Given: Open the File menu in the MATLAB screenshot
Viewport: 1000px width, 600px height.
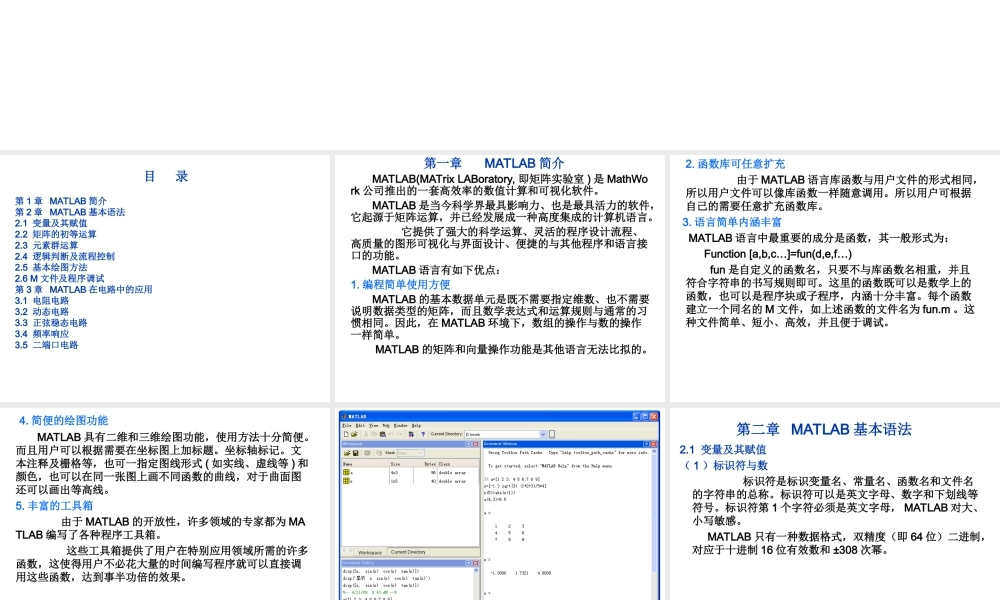Looking at the screenshot, I should coord(347,425).
